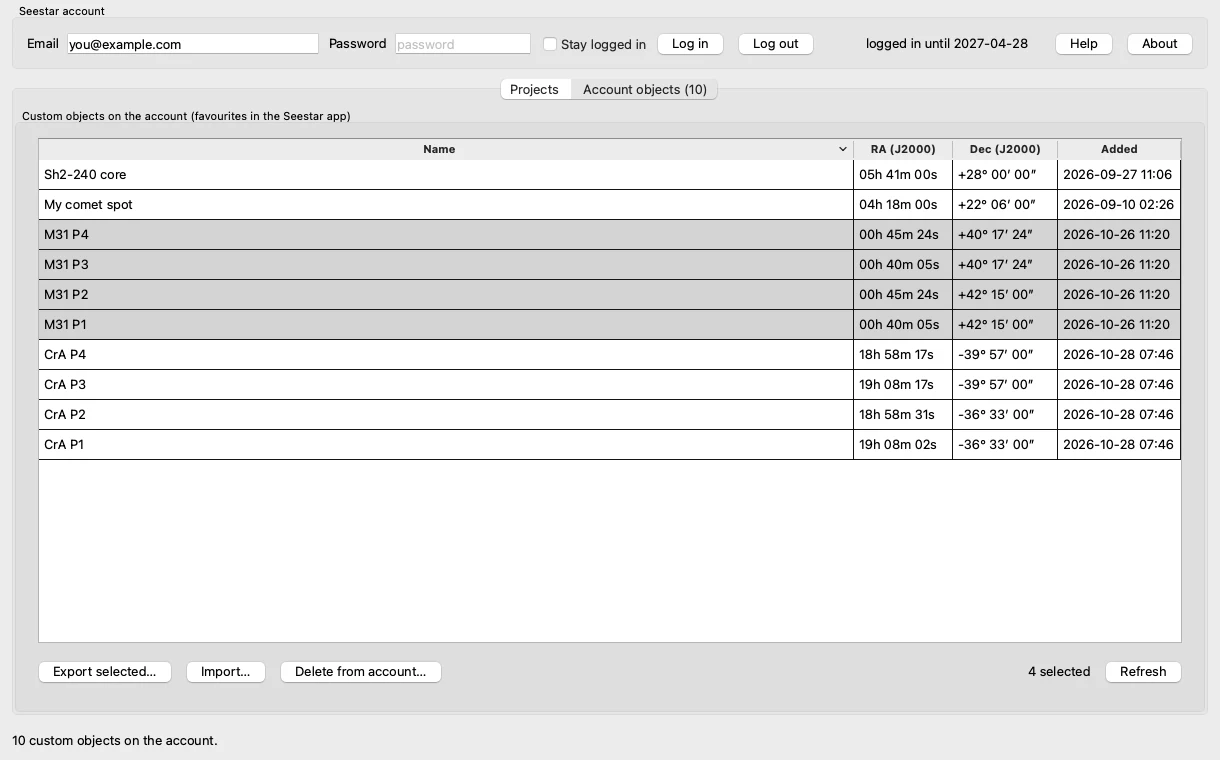Select the My comet spot row
The height and width of the screenshot is (760, 1220).
[610, 205]
